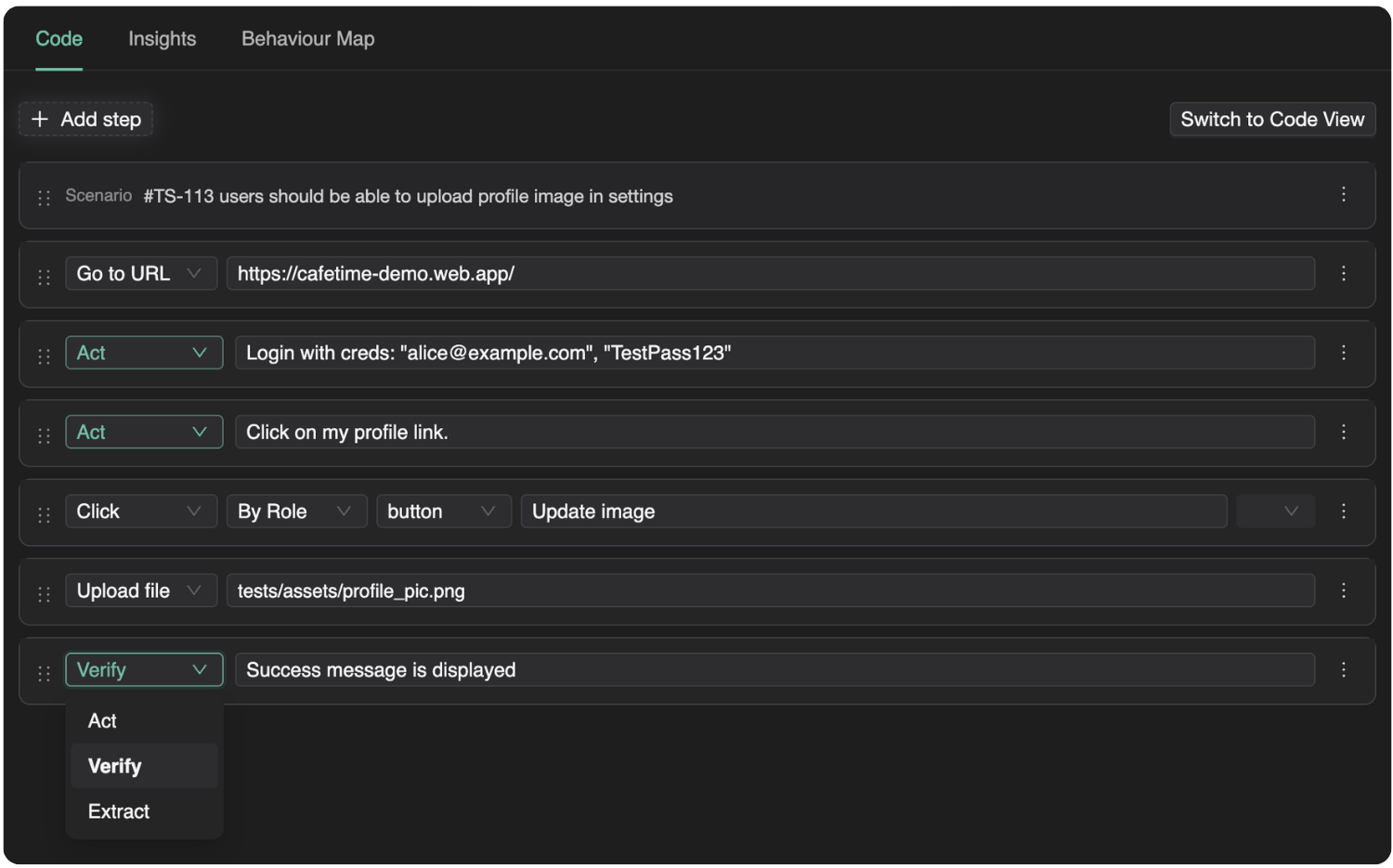The width and height of the screenshot is (1393, 868).
Task: Click the Success message is displayed text field
Action: (775, 669)
